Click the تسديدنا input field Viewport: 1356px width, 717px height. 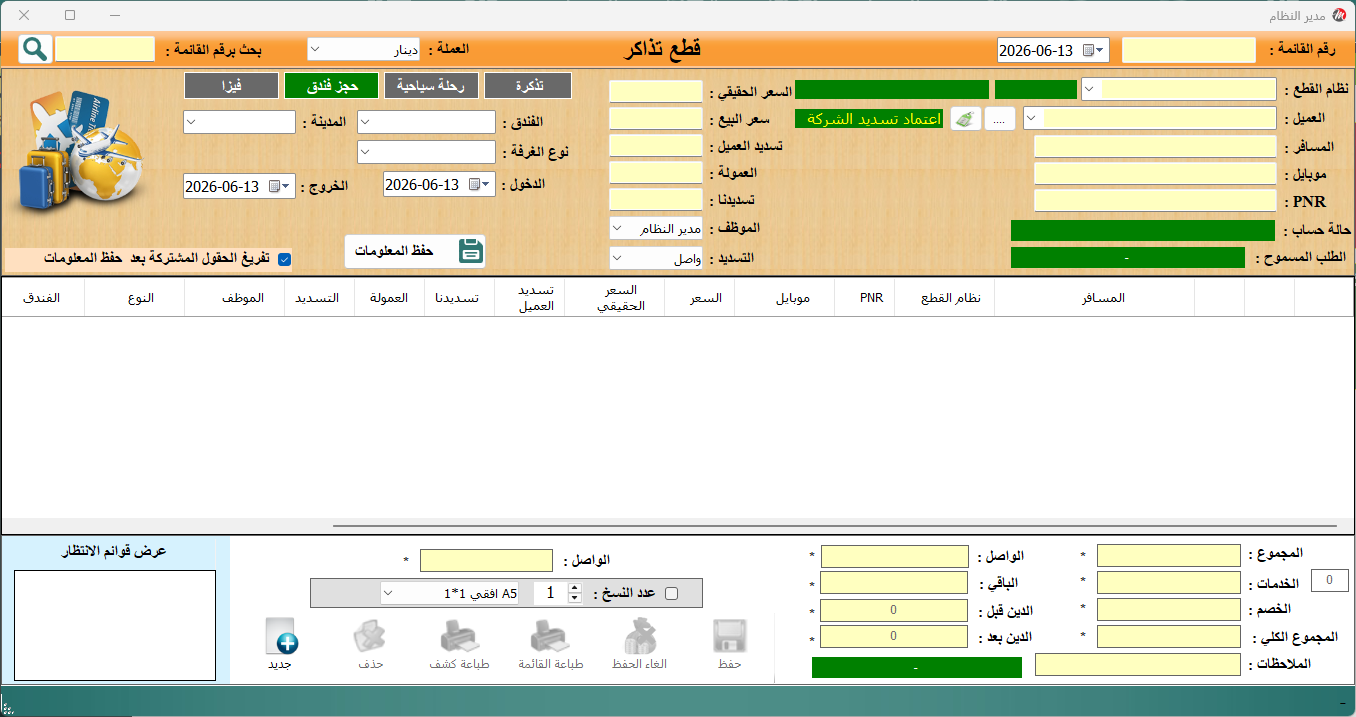point(656,200)
